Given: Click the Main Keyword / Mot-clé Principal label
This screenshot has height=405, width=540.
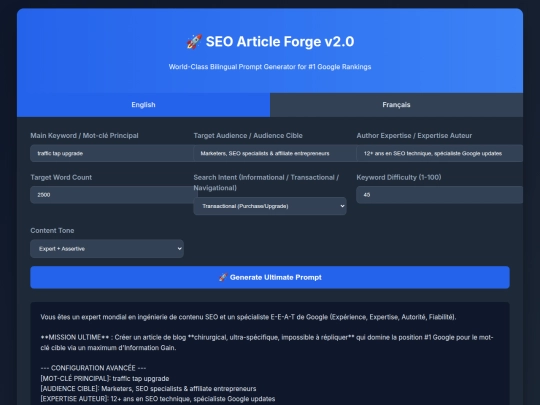Looking at the screenshot, I should point(84,136).
